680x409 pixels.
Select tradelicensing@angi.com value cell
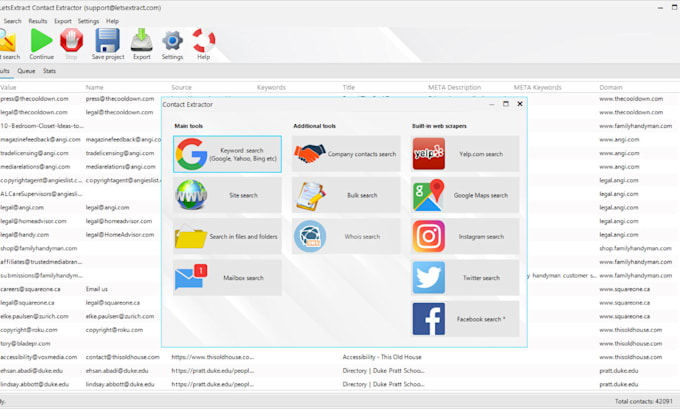(x=34, y=153)
